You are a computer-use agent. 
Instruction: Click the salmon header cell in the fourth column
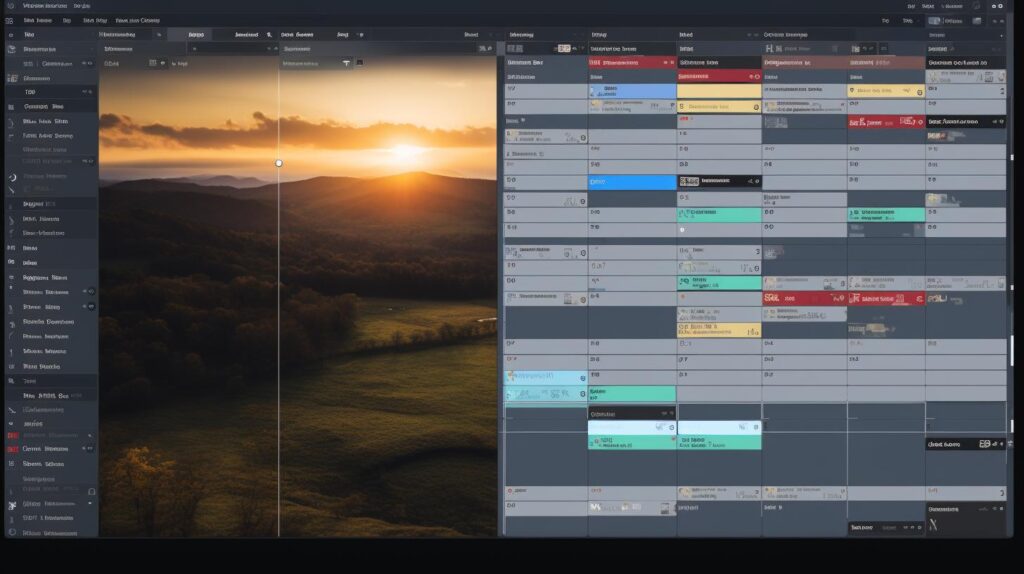805,63
